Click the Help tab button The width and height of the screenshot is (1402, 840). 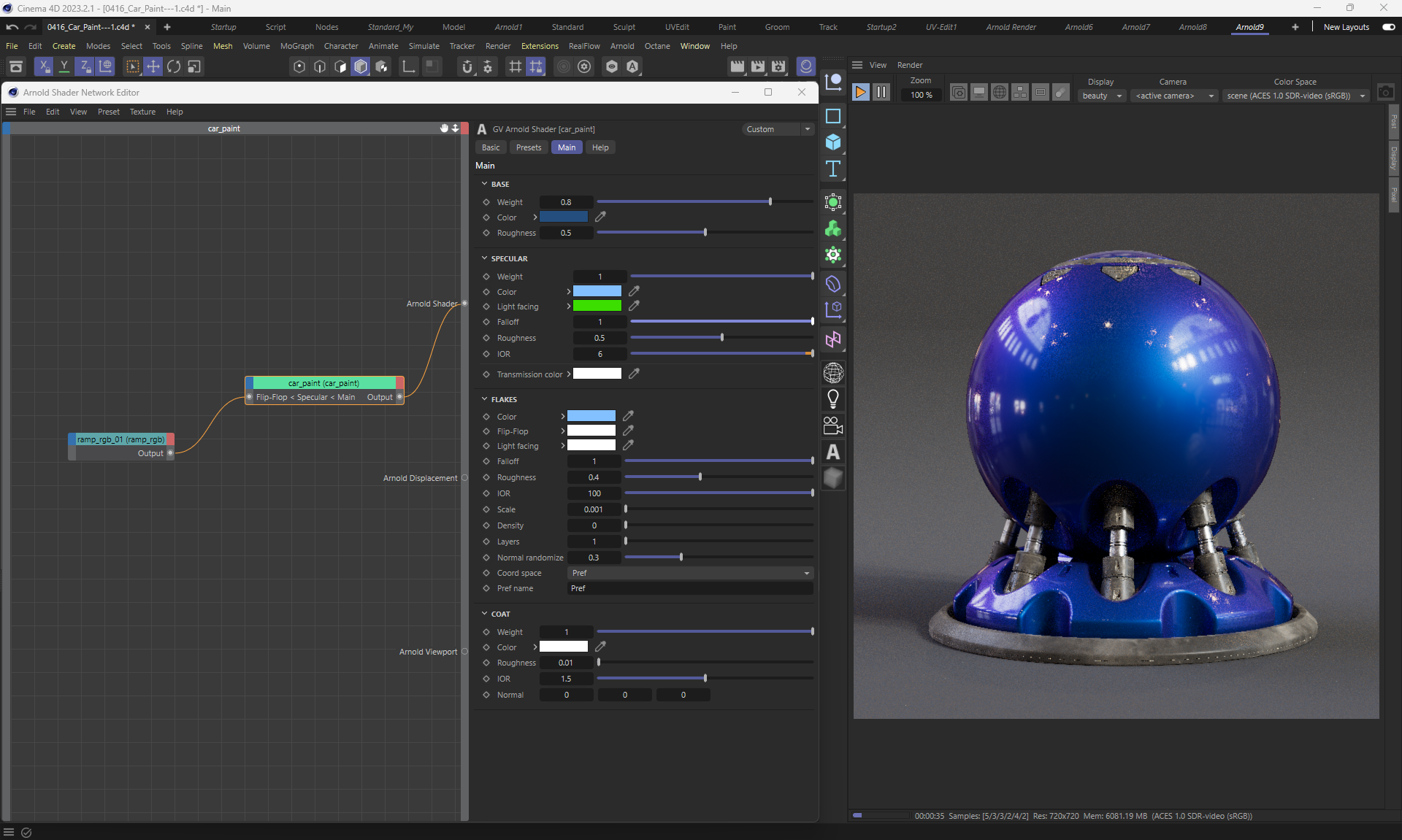pos(600,147)
